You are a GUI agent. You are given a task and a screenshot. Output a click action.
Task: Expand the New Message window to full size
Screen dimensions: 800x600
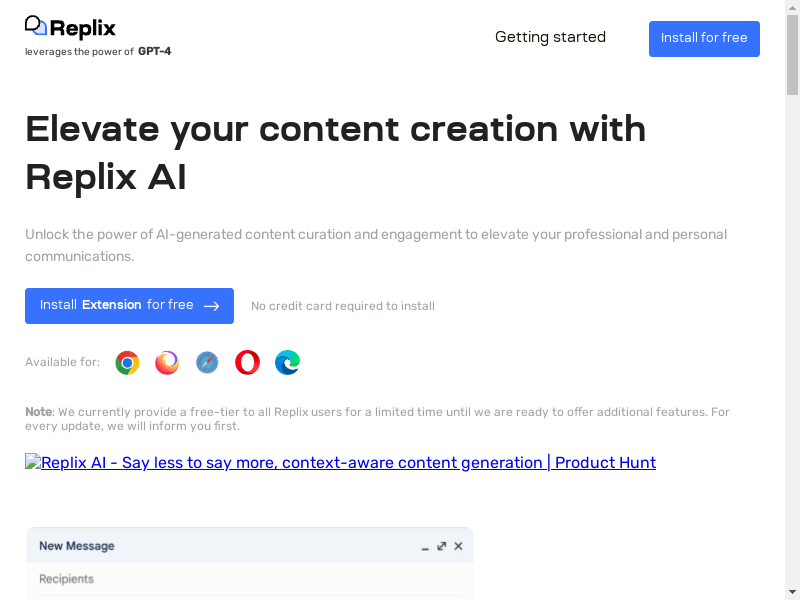pyautogui.click(x=442, y=546)
